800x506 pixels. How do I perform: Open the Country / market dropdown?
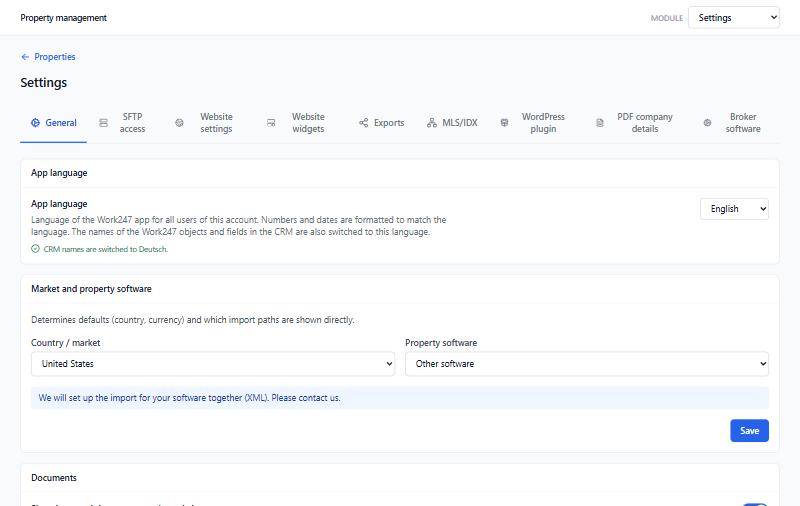(x=213, y=364)
